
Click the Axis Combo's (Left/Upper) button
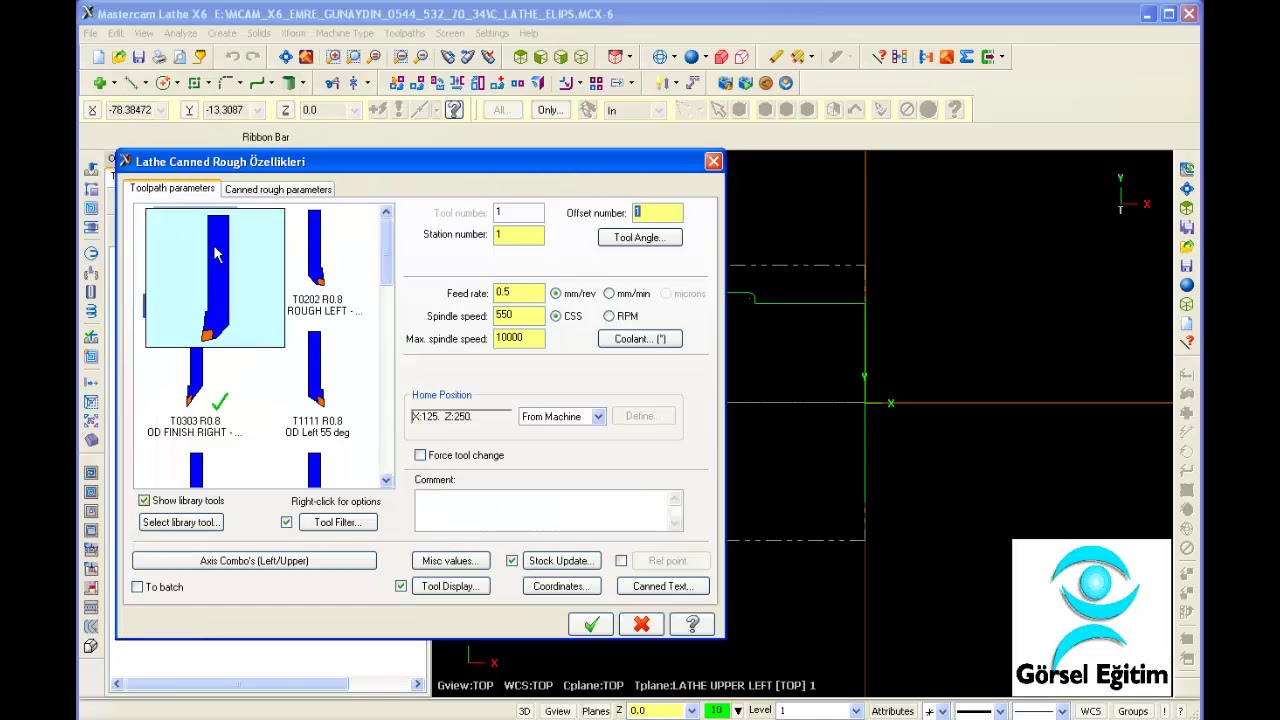pos(254,561)
